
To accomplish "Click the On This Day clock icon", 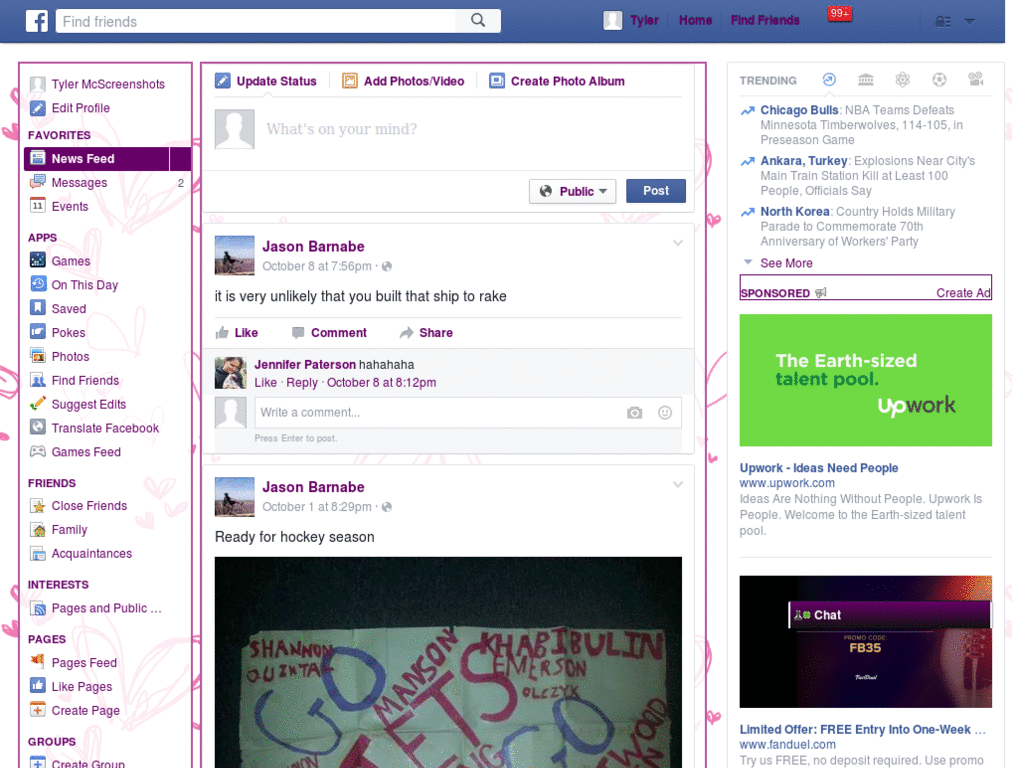I will point(38,284).
